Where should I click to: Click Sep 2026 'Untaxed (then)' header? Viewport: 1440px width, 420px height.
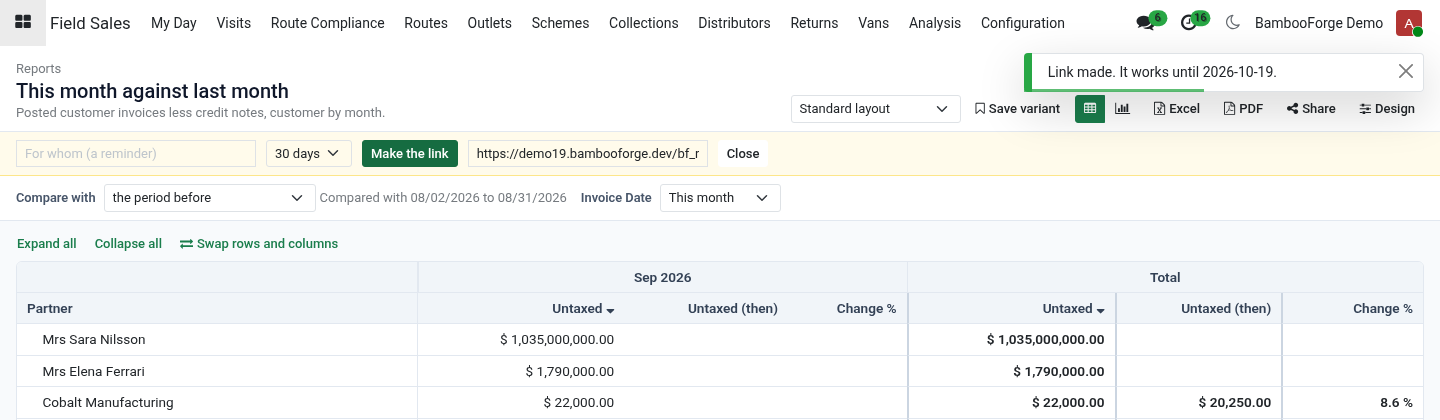tap(733, 309)
